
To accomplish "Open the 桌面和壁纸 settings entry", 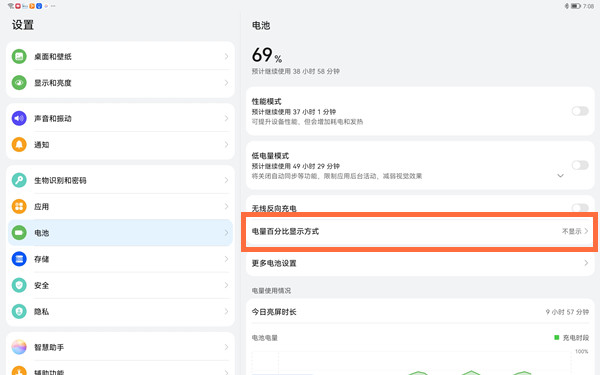I will pos(120,57).
